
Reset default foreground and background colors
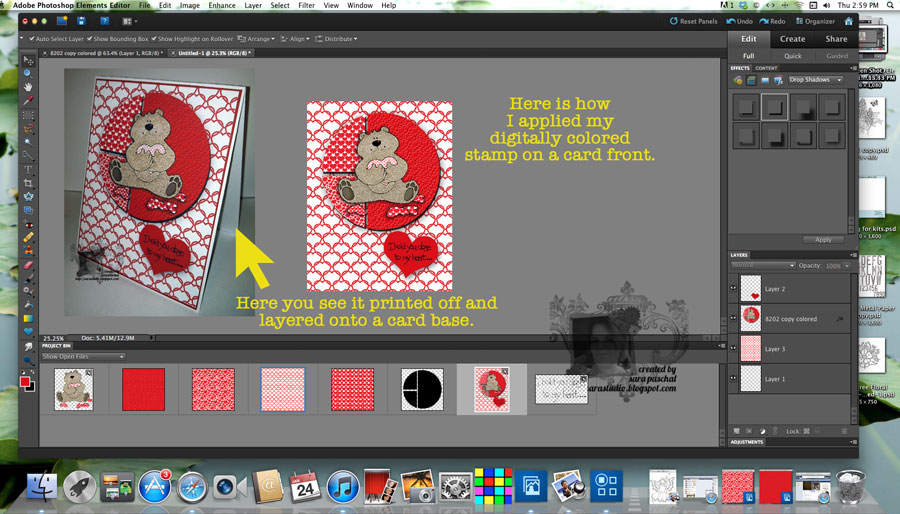[x=24, y=373]
